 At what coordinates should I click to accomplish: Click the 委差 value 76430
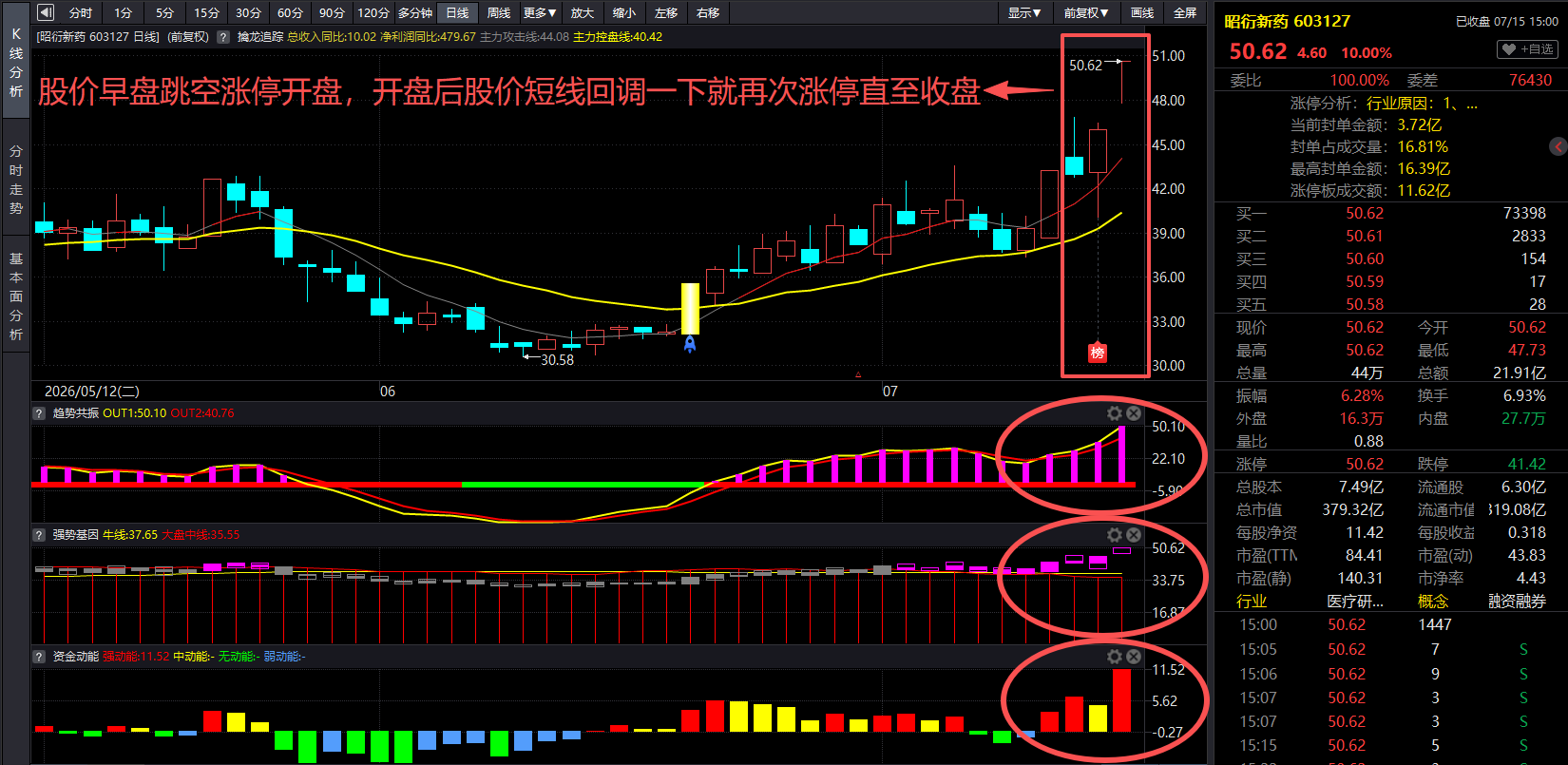tap(1530, 81)
